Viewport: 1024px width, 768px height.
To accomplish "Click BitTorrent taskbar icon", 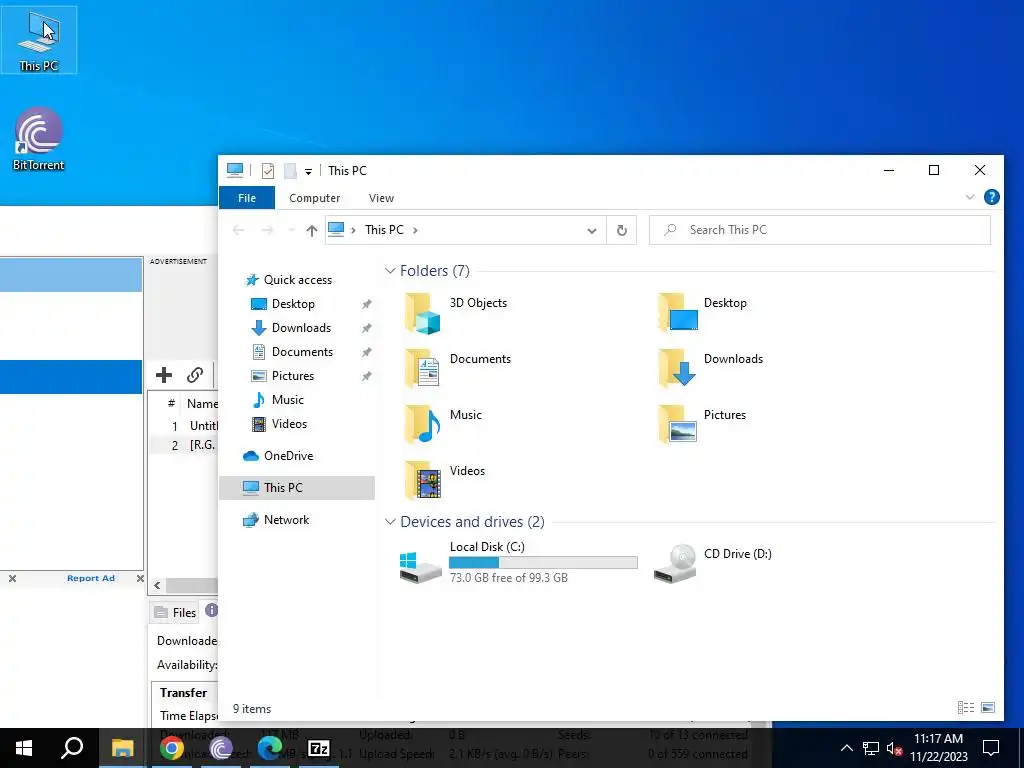I will 221,748.
